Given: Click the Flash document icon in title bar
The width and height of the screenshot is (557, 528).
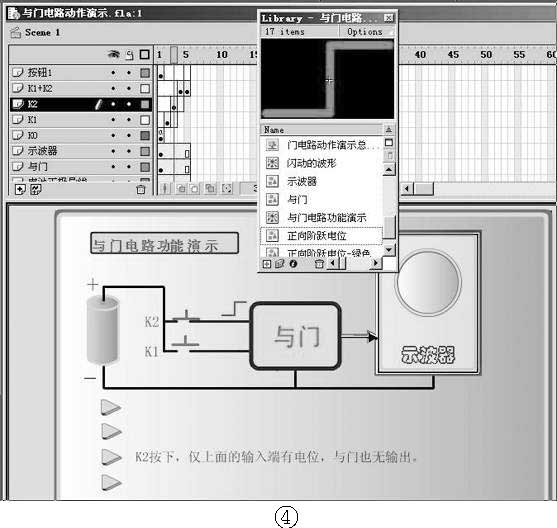Looking at the screenshot, I should click(13, 13).
